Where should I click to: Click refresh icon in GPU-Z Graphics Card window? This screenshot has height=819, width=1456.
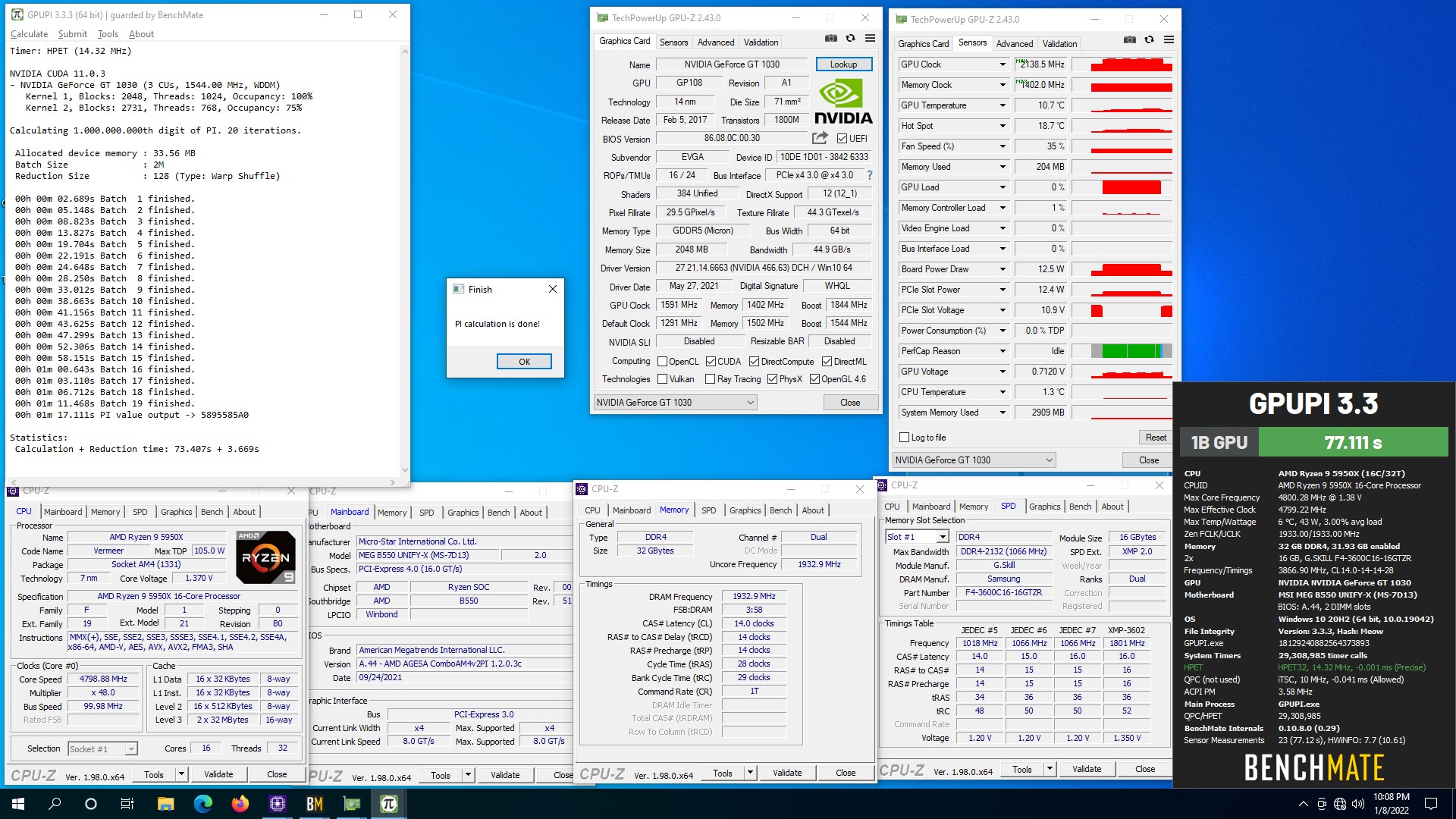tap(851, 39)
